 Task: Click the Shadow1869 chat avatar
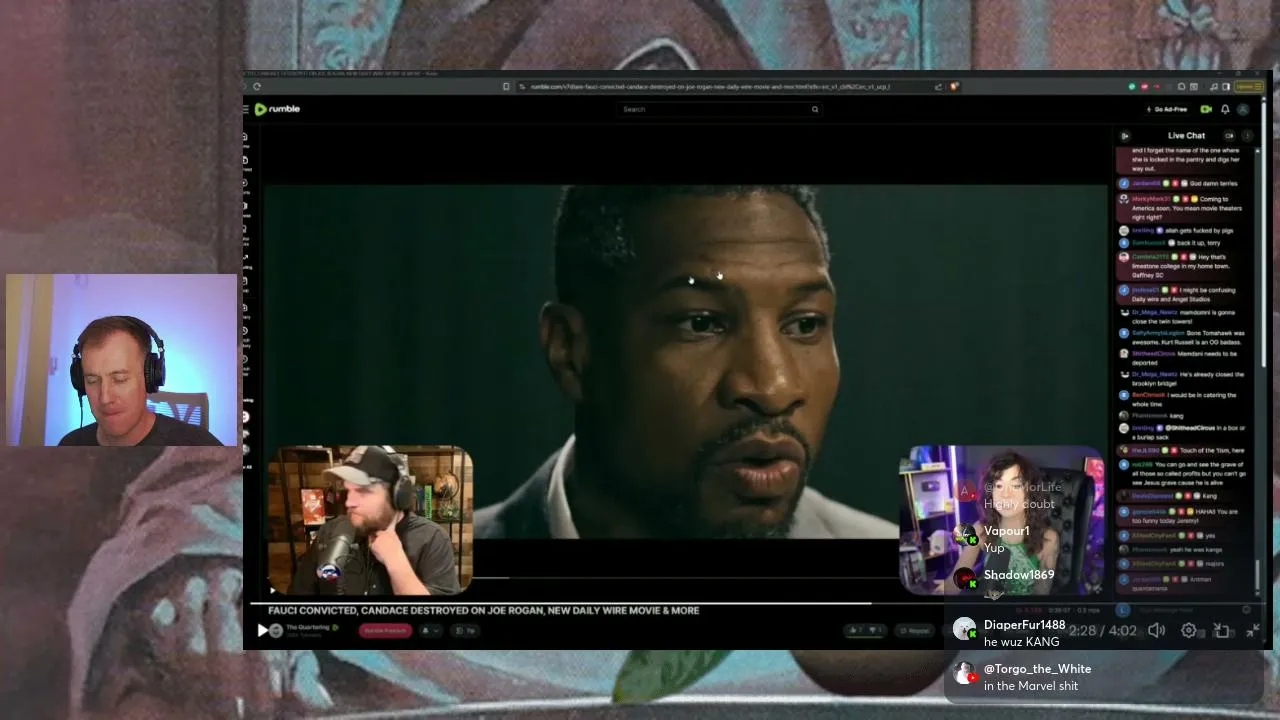pyautogui.click(x=964, y=578)
